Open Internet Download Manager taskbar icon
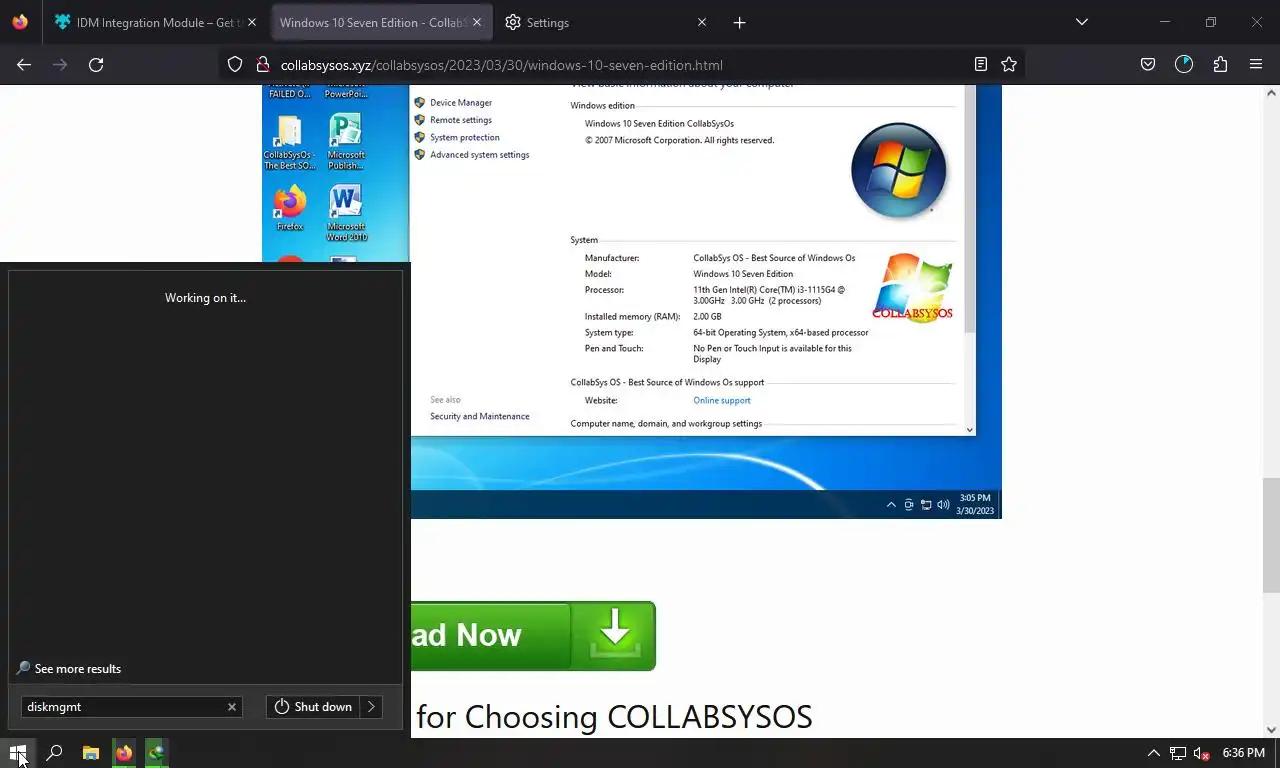The width and height of the screenshot is (1280, 768). pos(156,753)
